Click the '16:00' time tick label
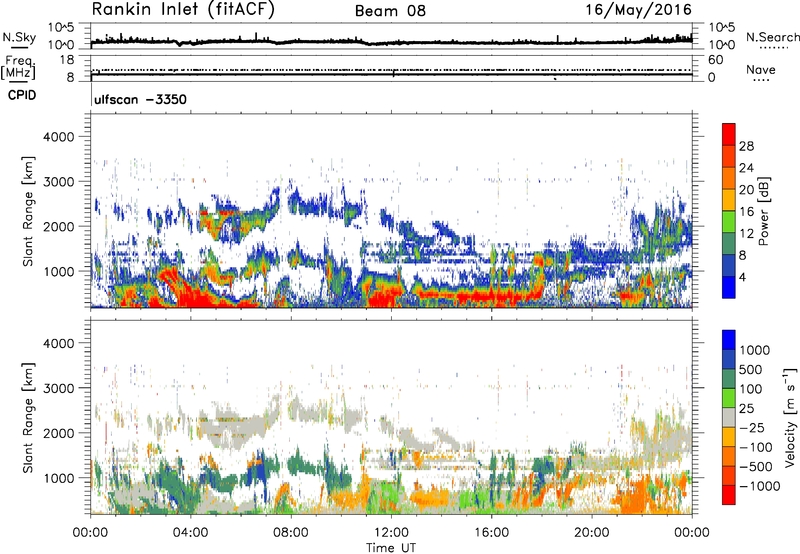Image resolution: width=800 pixels, height=554 pixels. click(x=491, y=533)
